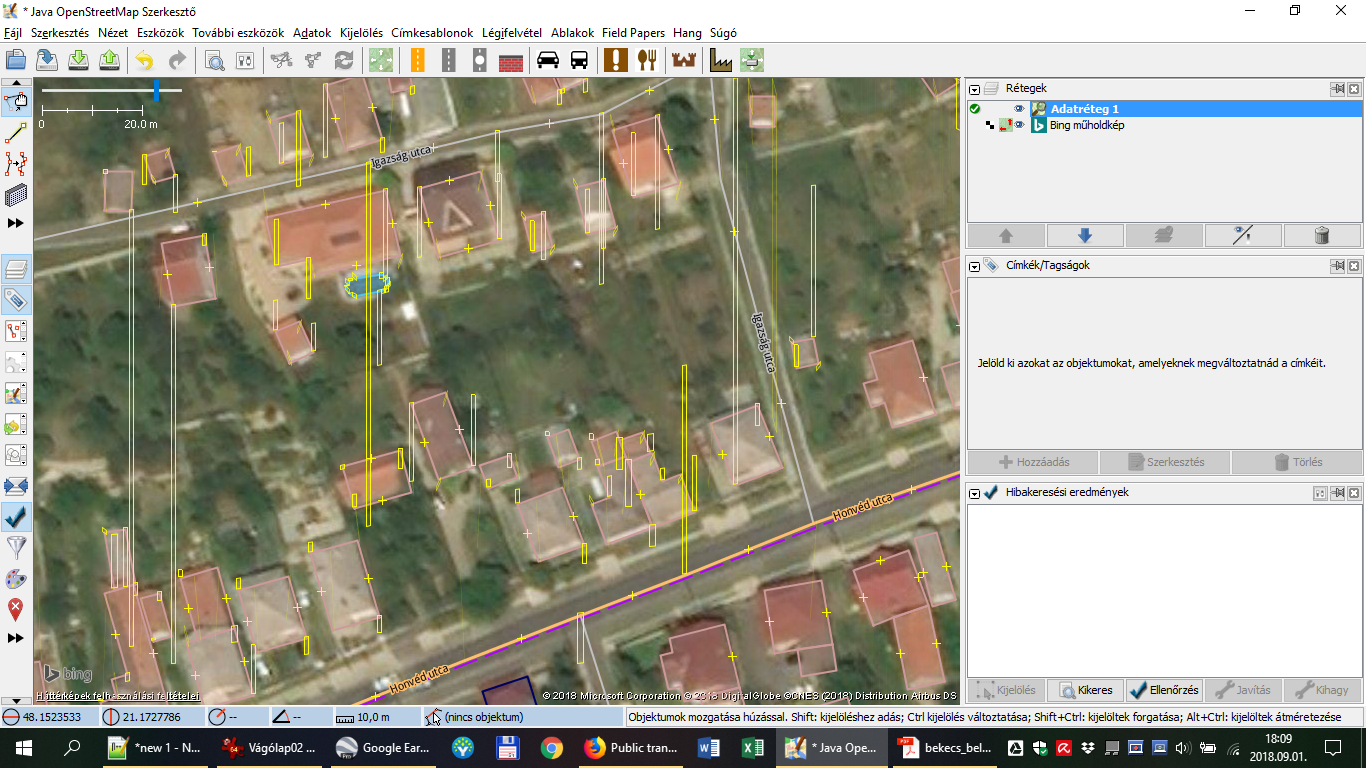The height and width of the screenshot is (768, 1366).
Task: Delete layer with trash can button
Action: 1322,236
